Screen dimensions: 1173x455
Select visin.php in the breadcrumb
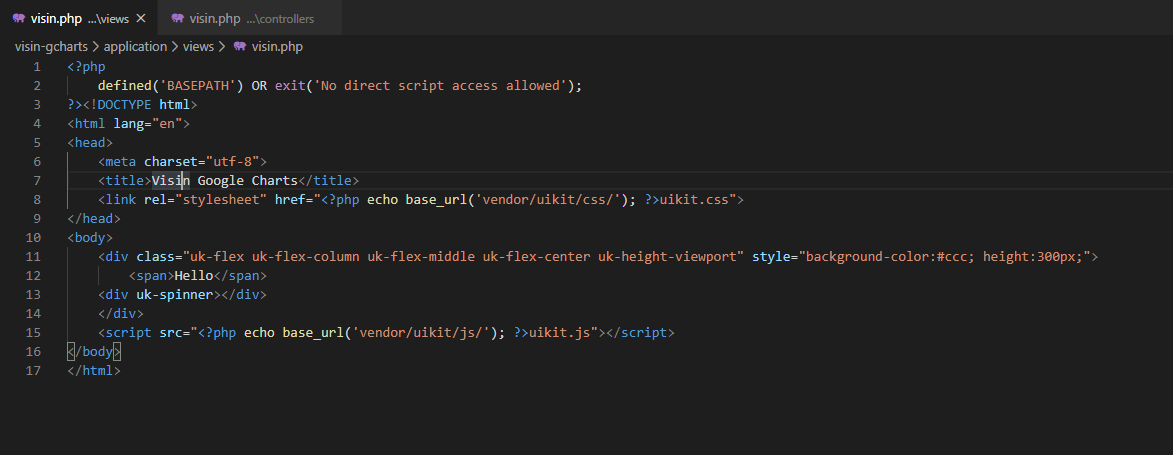click(x=277, y=46)
